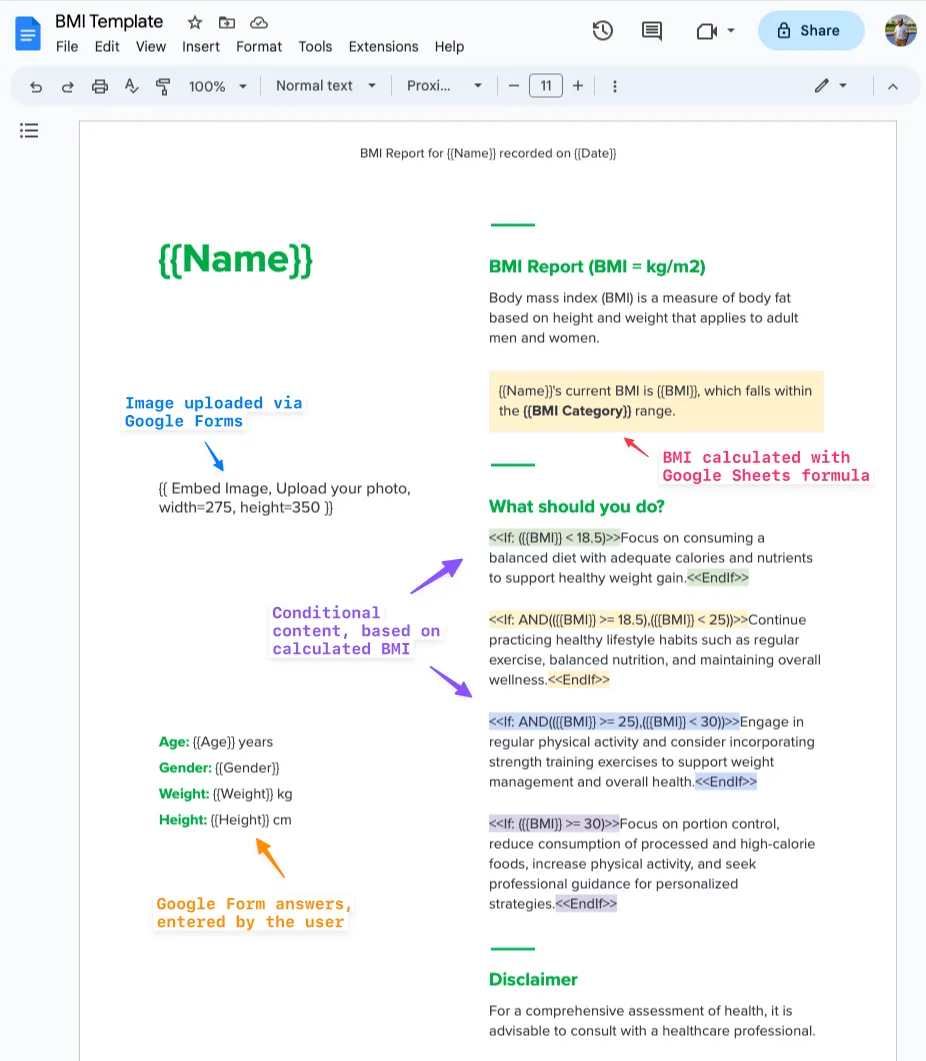
Task: Run the spelling and grammar check icon
Action: point(131,87)
